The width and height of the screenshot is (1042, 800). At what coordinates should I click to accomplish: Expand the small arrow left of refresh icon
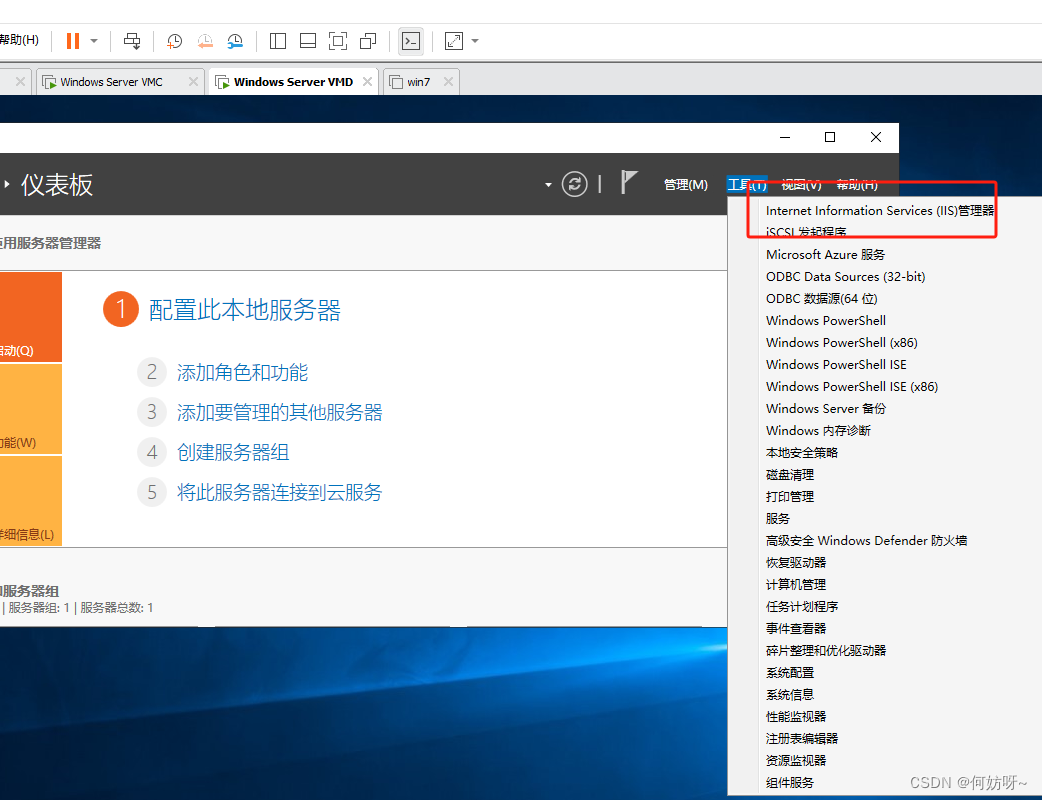click(548, 185)
